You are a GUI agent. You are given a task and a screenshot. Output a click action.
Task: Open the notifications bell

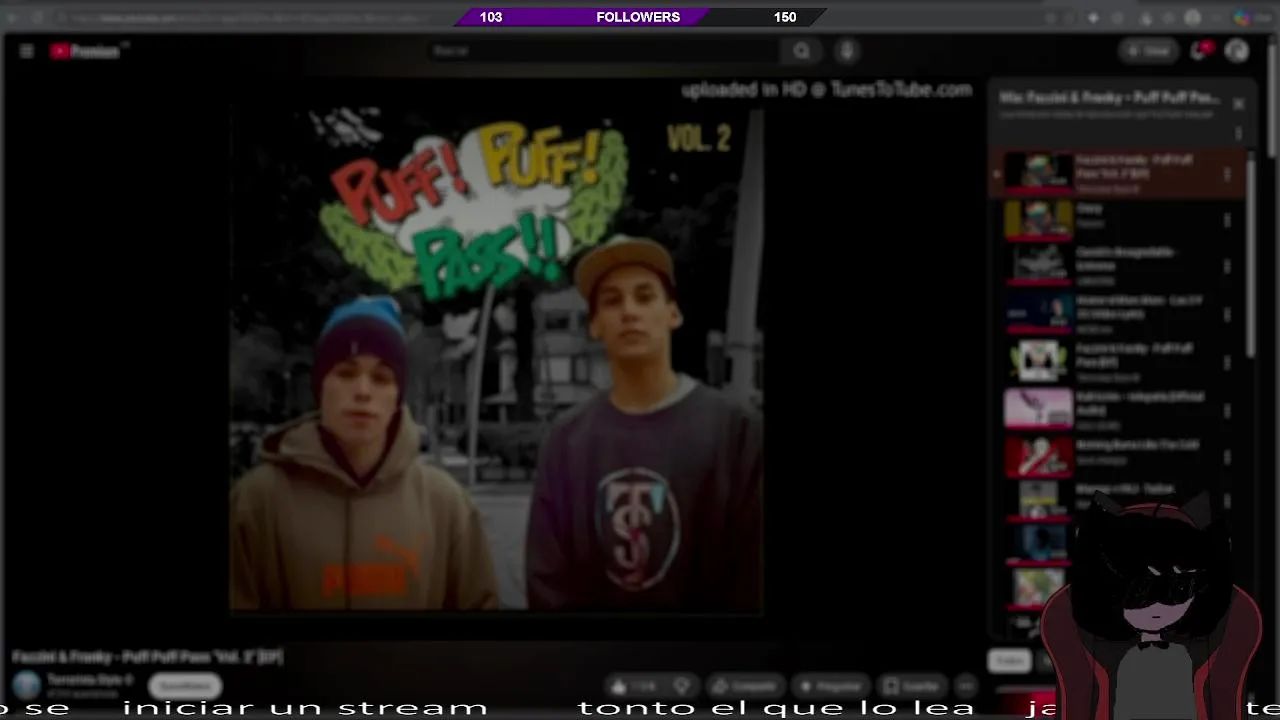(x=1199, y=51)
